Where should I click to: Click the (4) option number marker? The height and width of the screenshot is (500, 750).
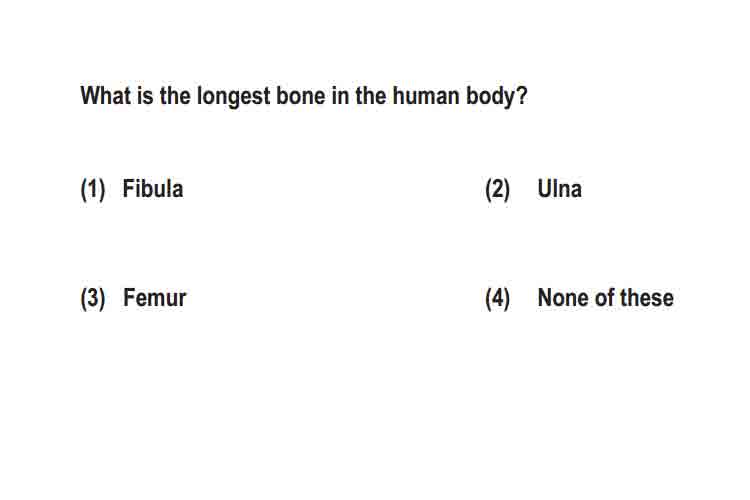click(x=497, y=299)
